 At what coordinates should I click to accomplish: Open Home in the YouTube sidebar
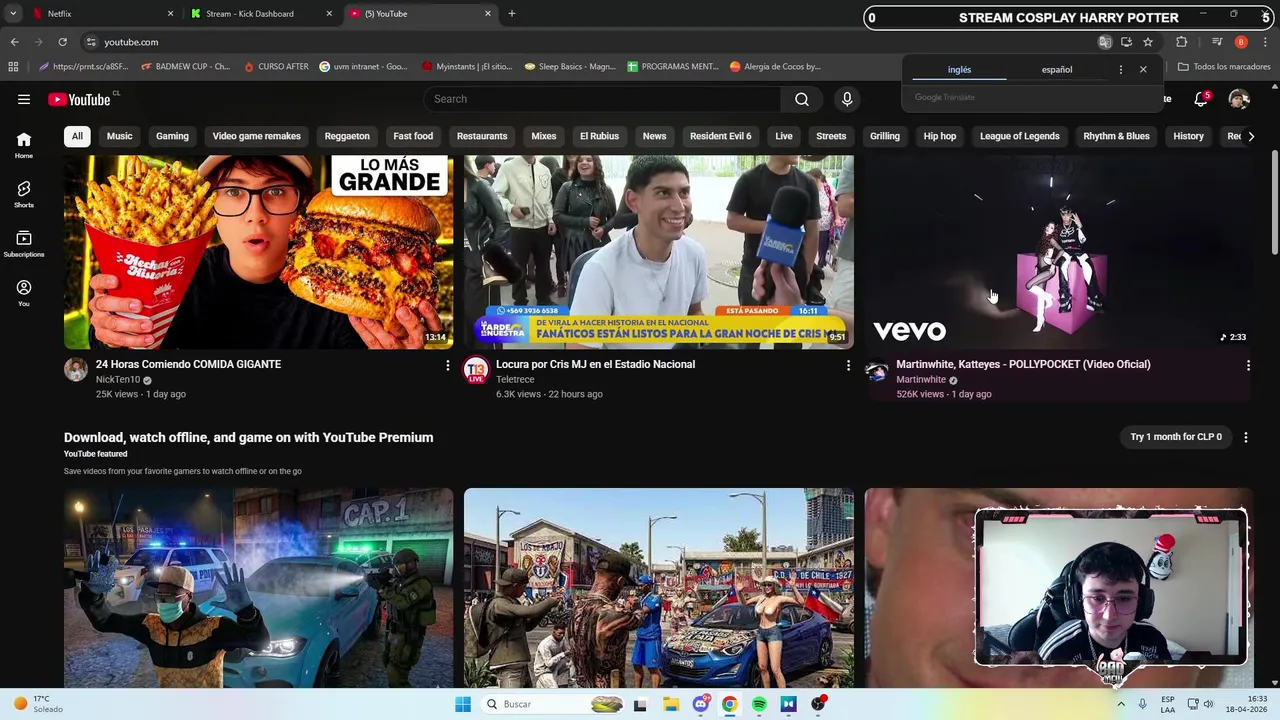(24, 145)
